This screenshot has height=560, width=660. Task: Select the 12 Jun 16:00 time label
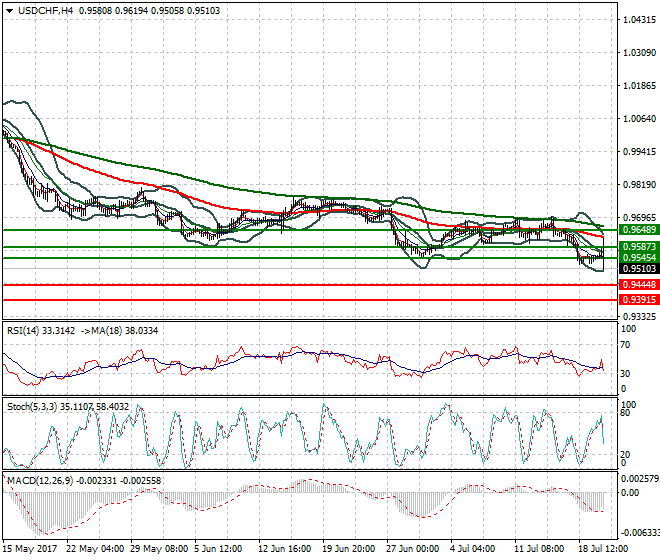285,549
